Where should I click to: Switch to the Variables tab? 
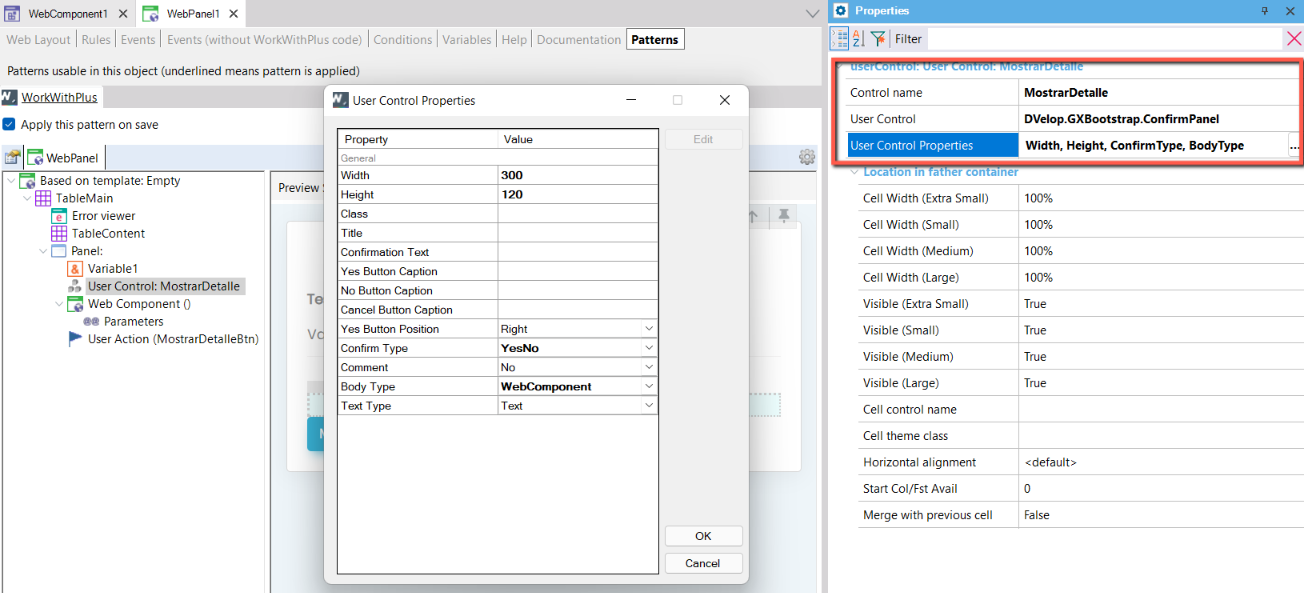pos(468,40)
